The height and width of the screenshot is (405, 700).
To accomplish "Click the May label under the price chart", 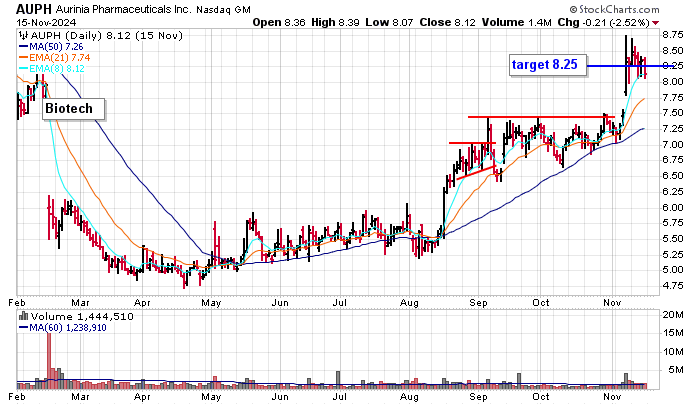I will 211,303.
